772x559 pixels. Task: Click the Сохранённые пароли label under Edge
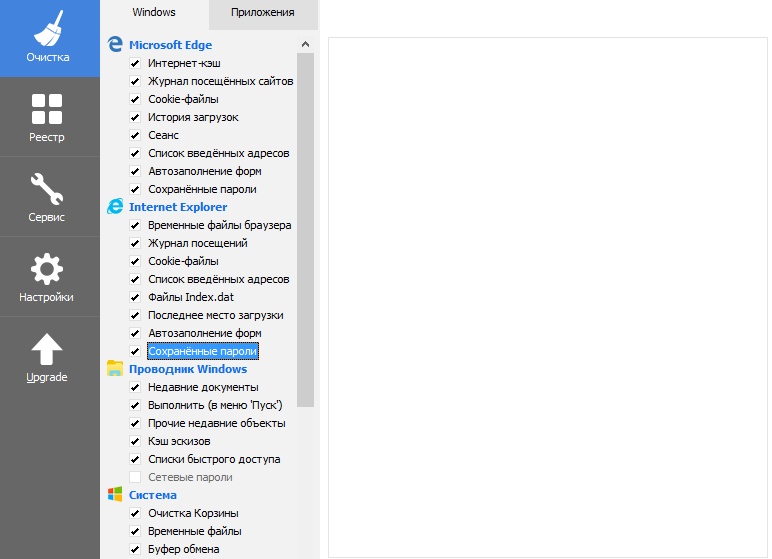tap(202, 189)
